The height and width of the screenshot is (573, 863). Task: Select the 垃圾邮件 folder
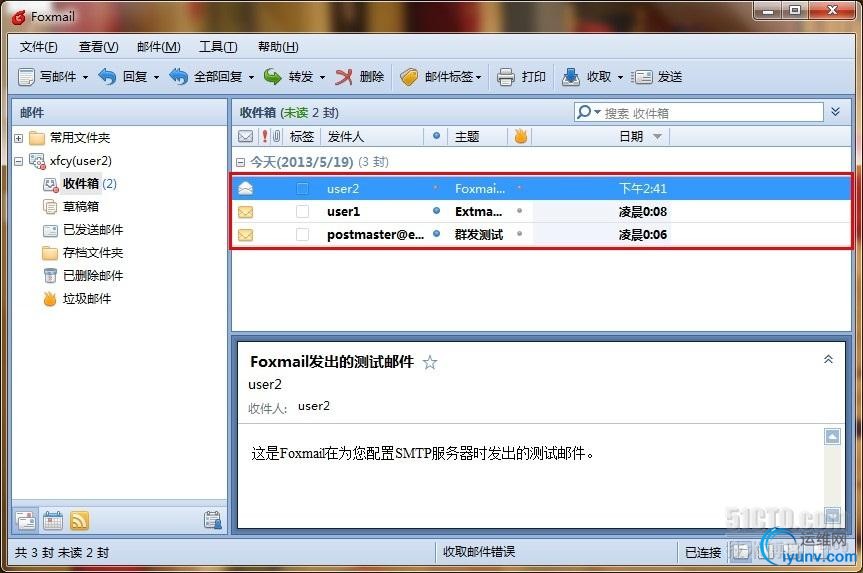coord(78,299)
